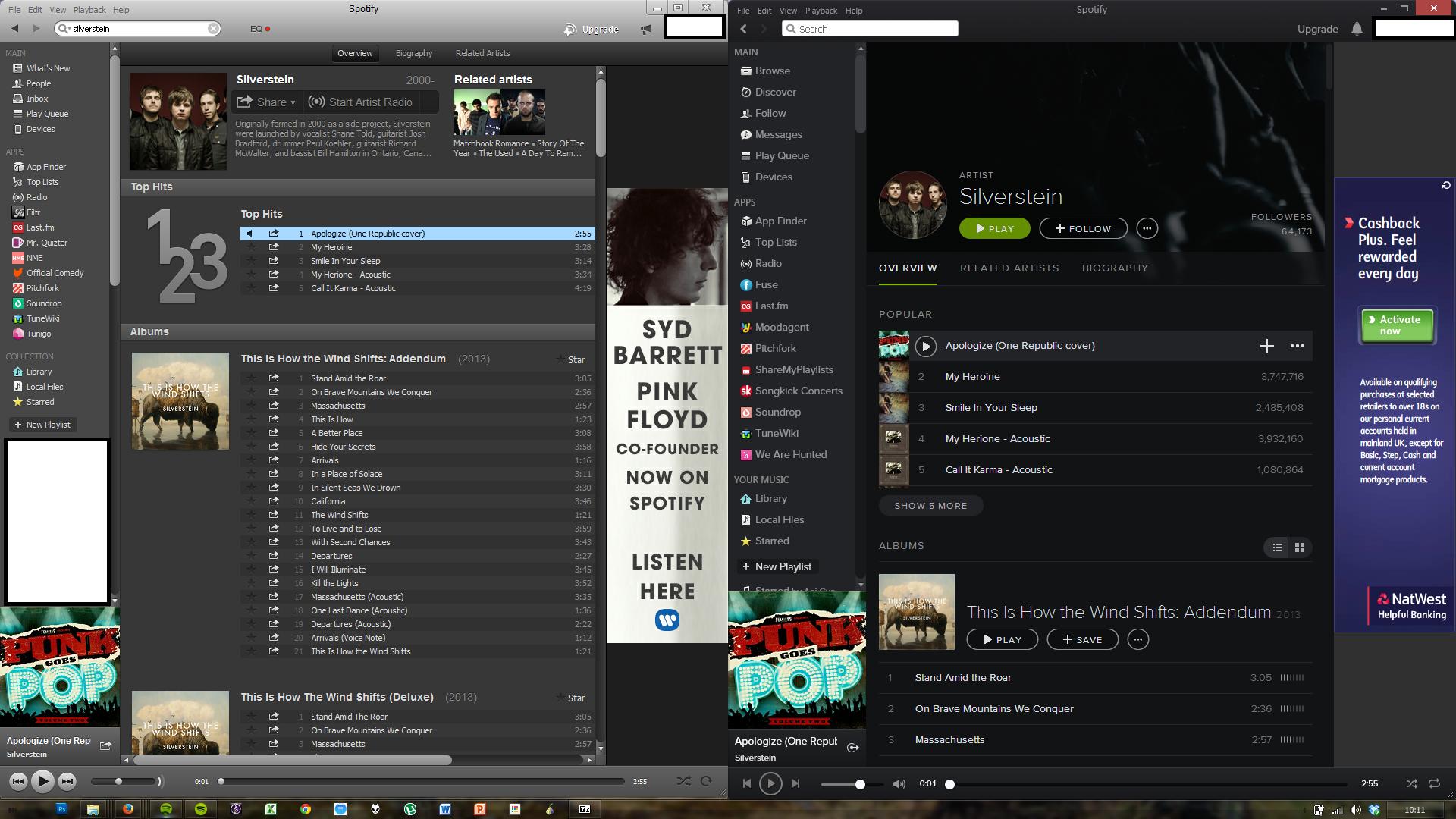Open Inbox in left Spotify sidebar

coord(30,99)
